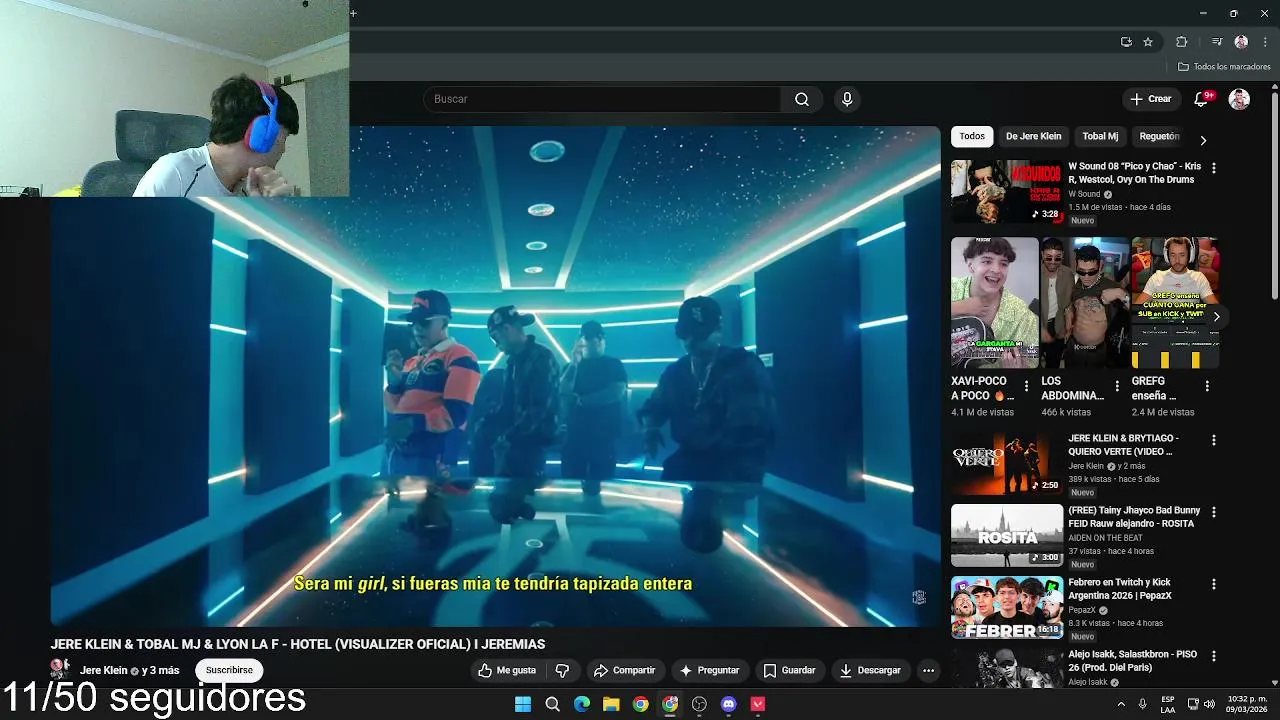This screenshot has width=1280, height=720.
Task: Open XAVI-POCO A POCO short thumbnail
Action: tap(994, 303)
